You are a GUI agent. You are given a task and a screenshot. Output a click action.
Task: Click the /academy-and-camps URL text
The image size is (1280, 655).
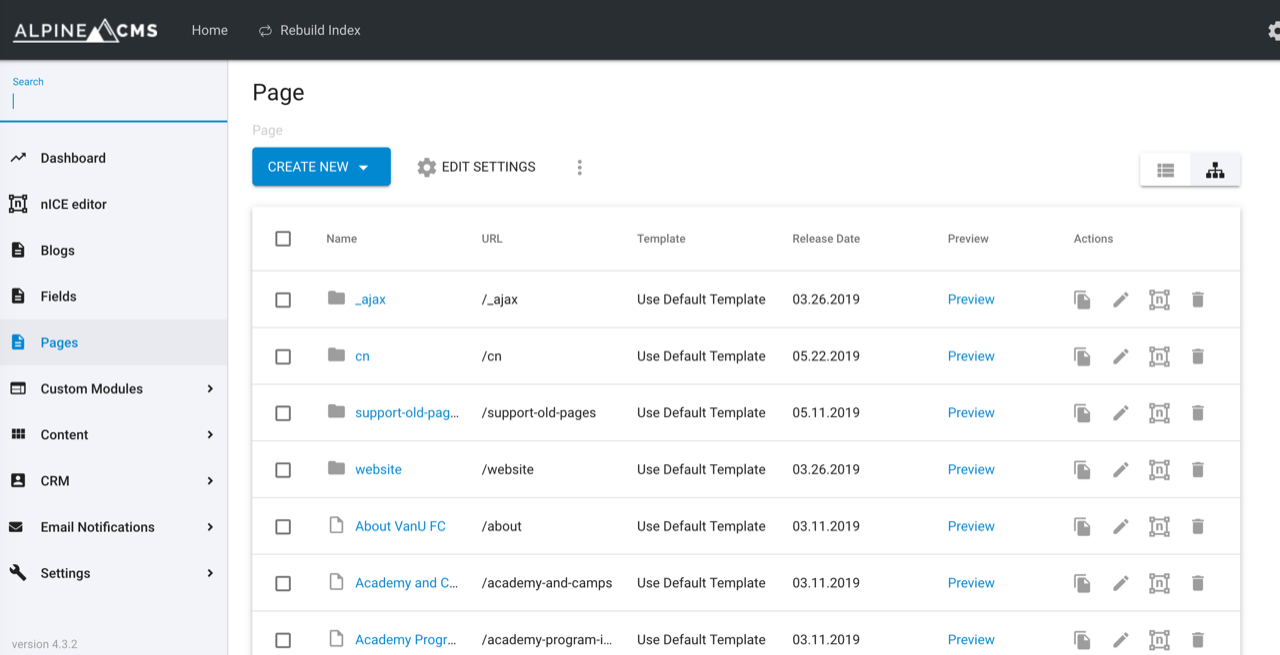(547, 583)
